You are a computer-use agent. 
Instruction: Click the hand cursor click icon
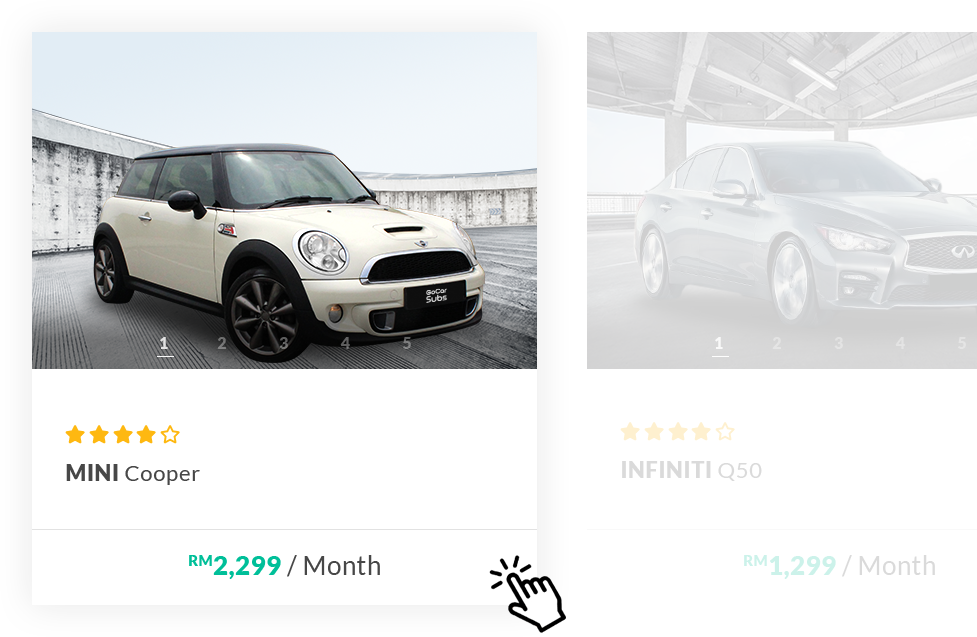(x=528, y=593)
